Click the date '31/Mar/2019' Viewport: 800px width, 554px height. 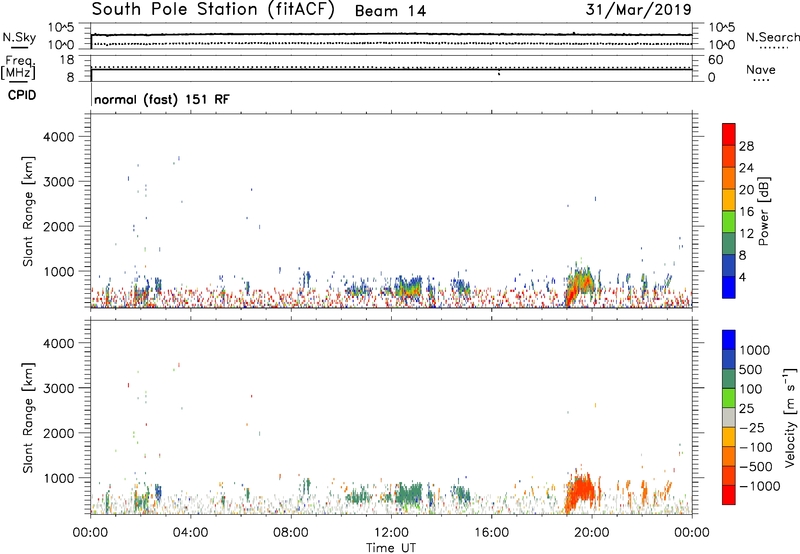click(x=638, y=10)
